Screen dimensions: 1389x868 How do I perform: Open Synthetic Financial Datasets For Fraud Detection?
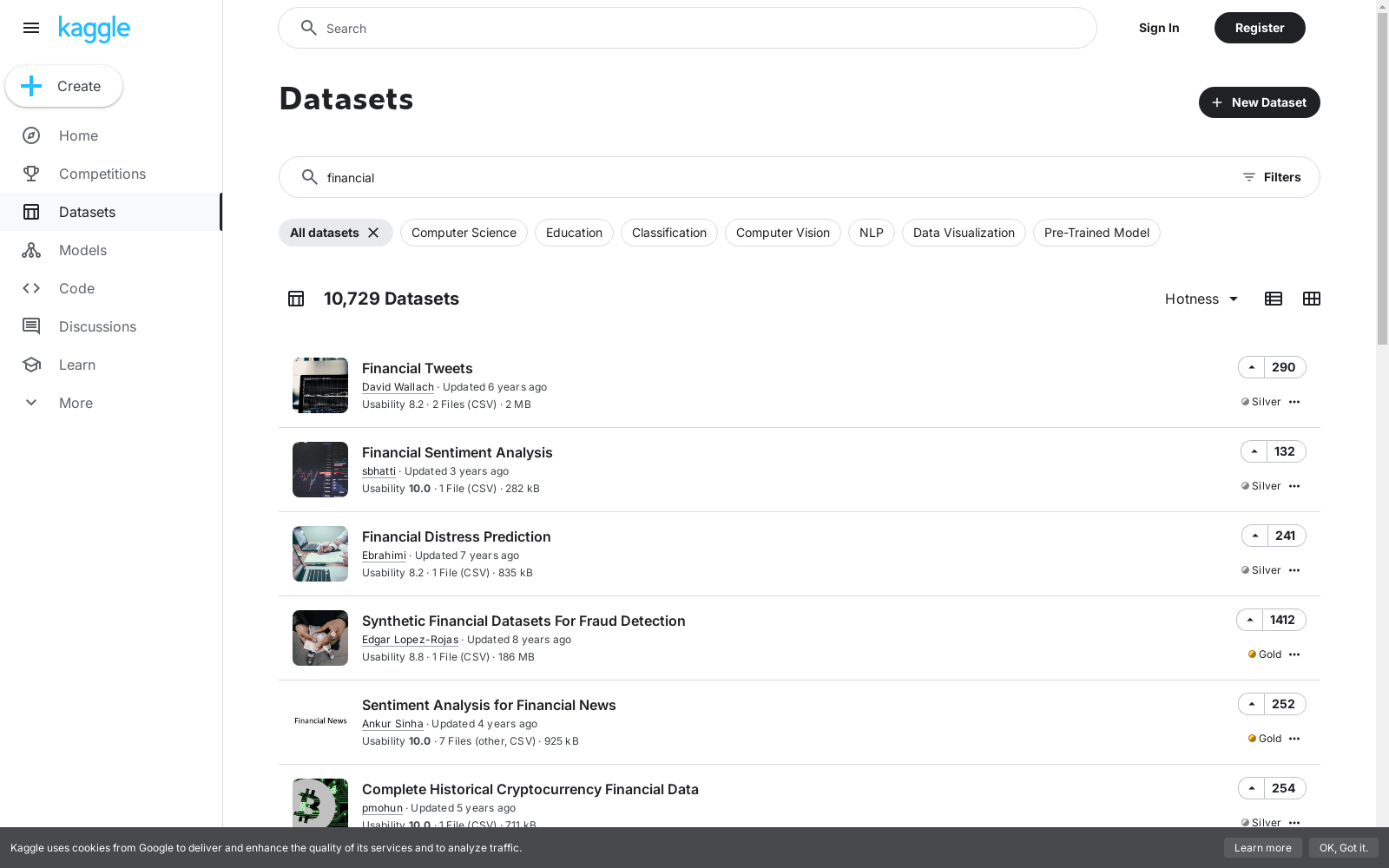click(523, 621)
